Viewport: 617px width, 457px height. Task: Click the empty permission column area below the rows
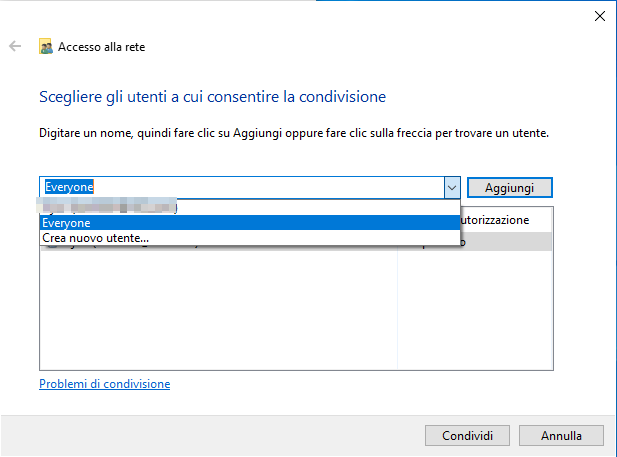[475, 310]
